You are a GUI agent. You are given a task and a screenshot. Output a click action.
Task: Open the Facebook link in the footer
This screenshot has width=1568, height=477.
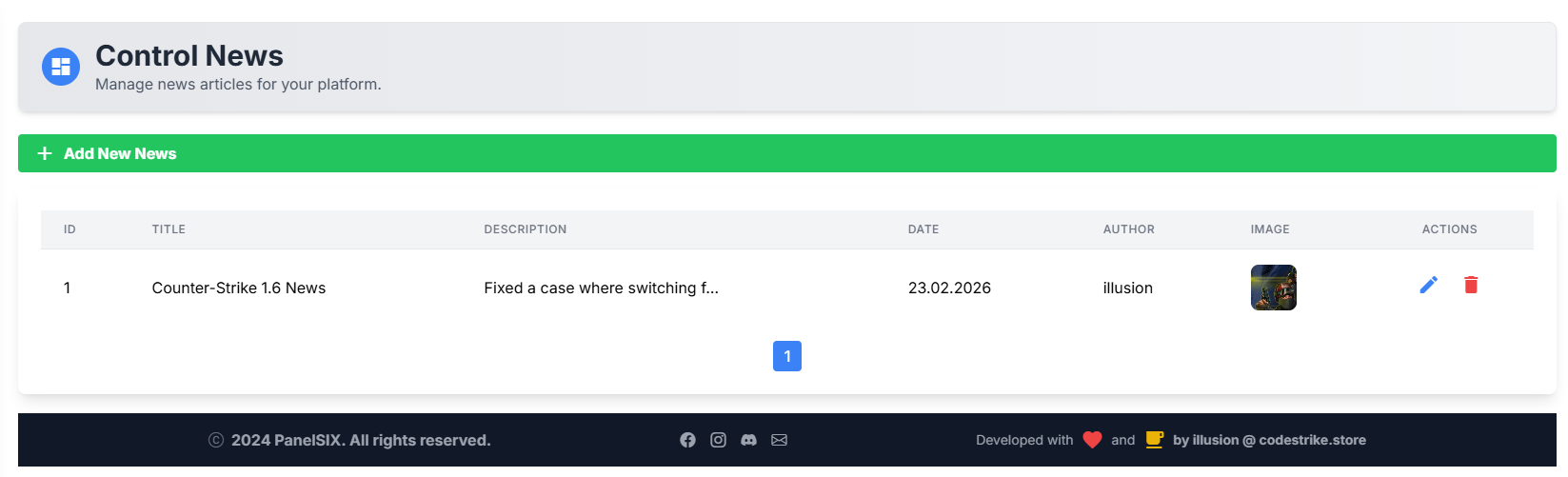click(687, 440)
